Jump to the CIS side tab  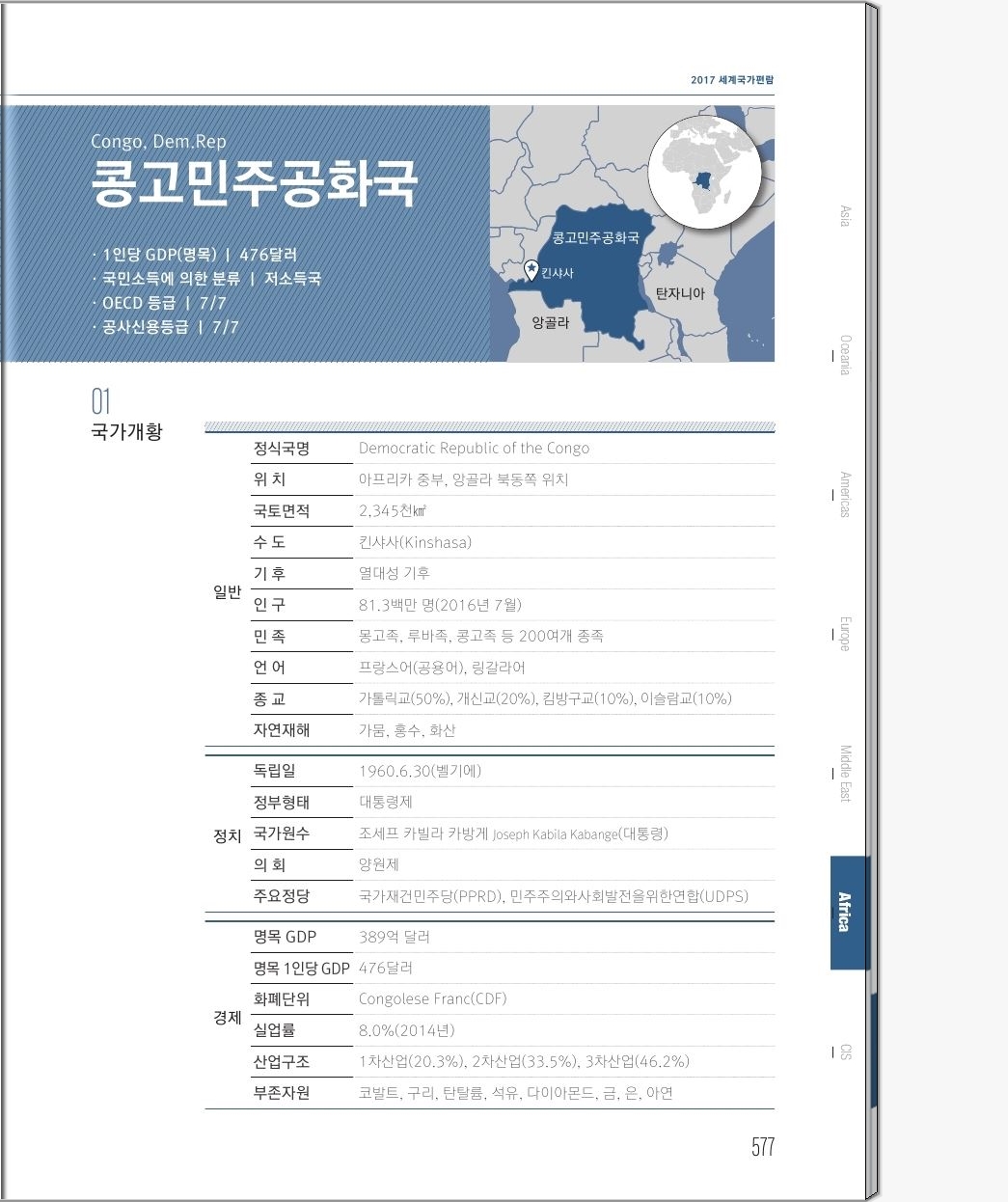point(845,1052)
